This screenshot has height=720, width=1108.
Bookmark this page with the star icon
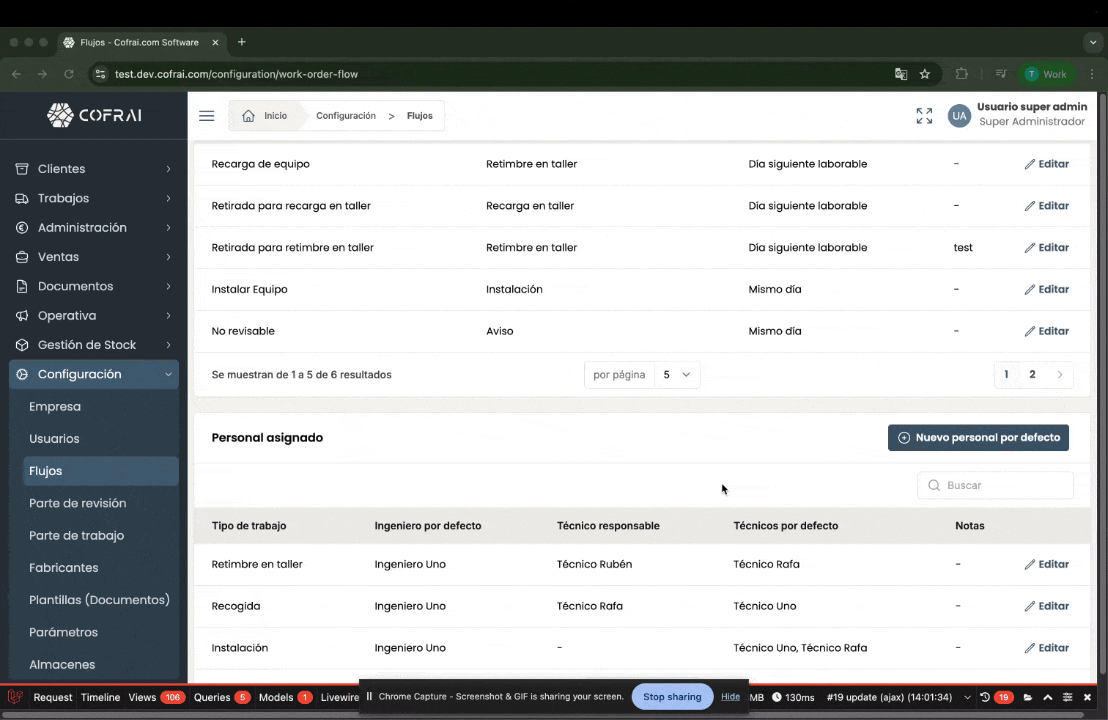click(x=925, y=74)
